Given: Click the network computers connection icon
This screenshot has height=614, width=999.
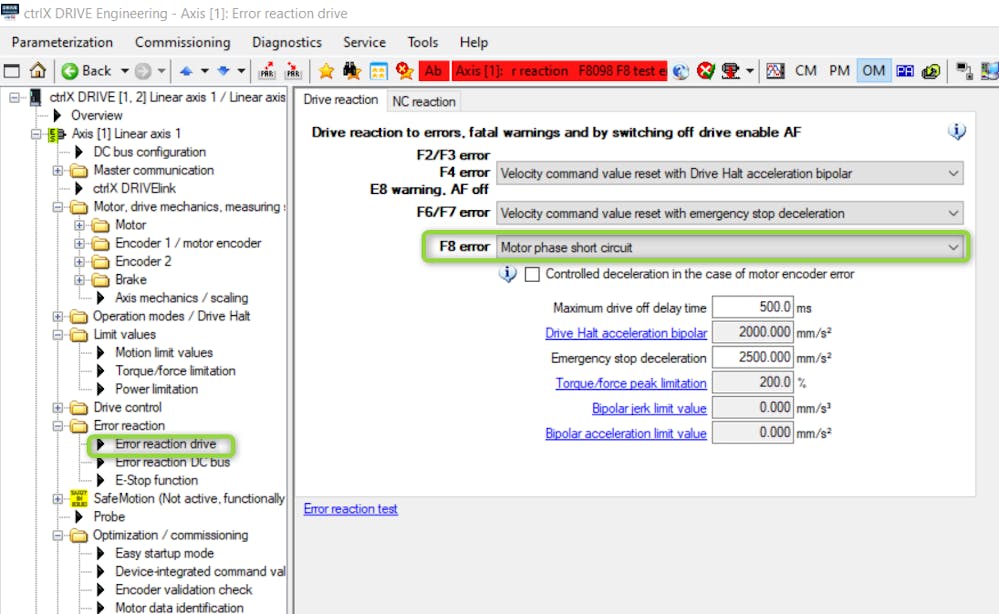Looking at the screenshot, I should (x=965, y=71).
